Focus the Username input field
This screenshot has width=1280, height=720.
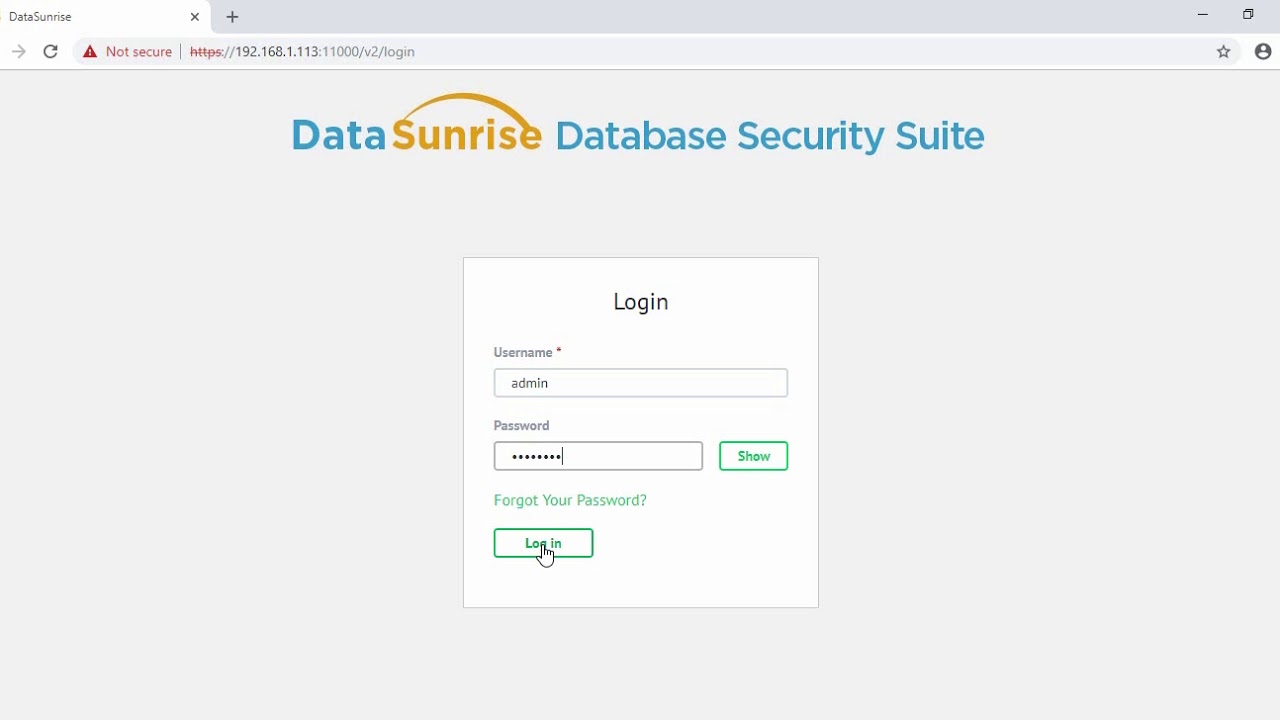tap(640, 383)
